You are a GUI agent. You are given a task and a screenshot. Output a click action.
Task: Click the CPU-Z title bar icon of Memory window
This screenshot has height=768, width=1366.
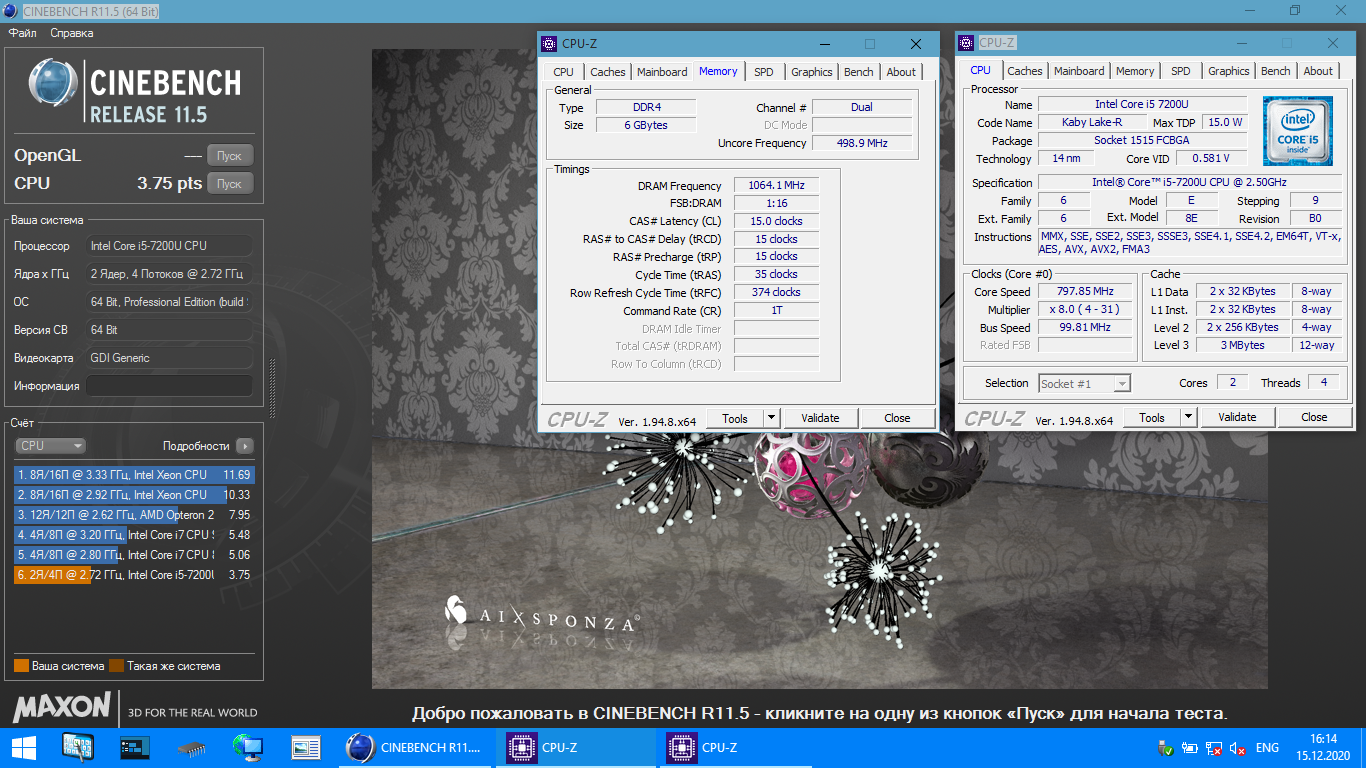tap(550, 43)
